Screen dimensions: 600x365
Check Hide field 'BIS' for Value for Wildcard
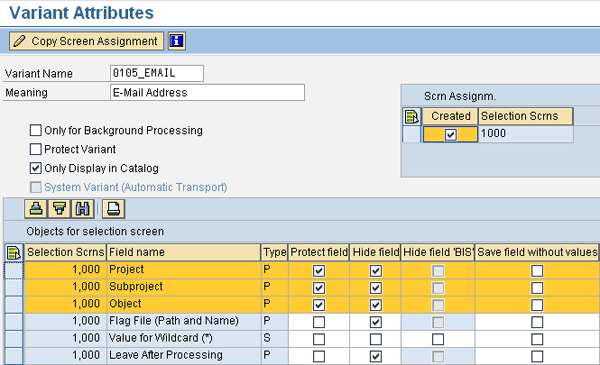pyautogui.click(x=438, y=339)
